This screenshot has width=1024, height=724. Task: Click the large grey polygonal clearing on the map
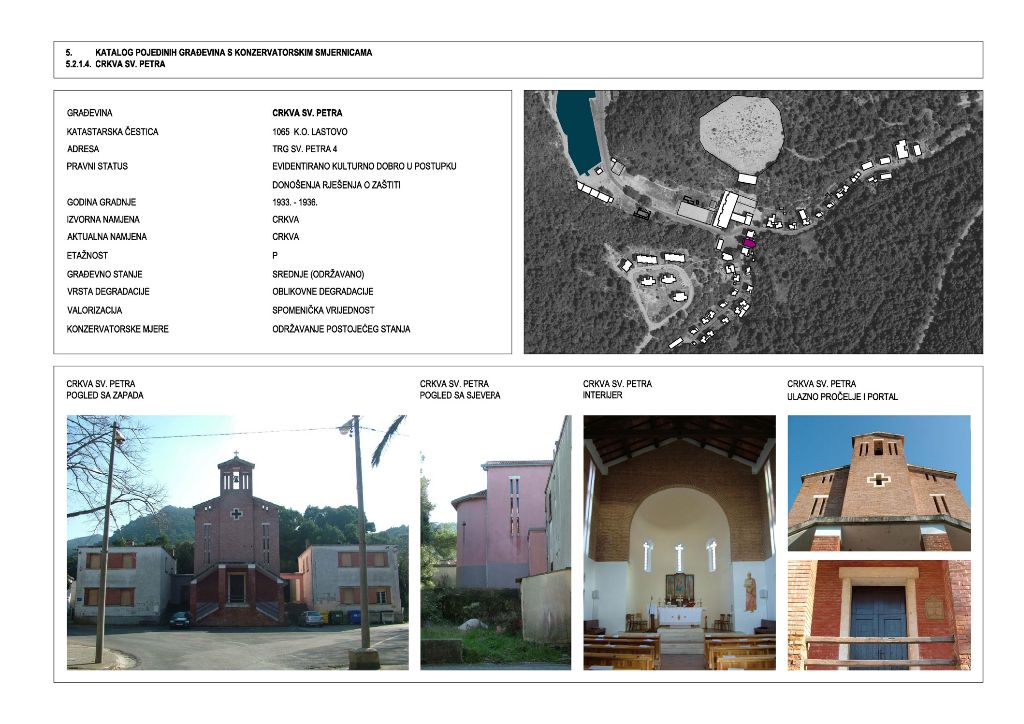[741, 135]
